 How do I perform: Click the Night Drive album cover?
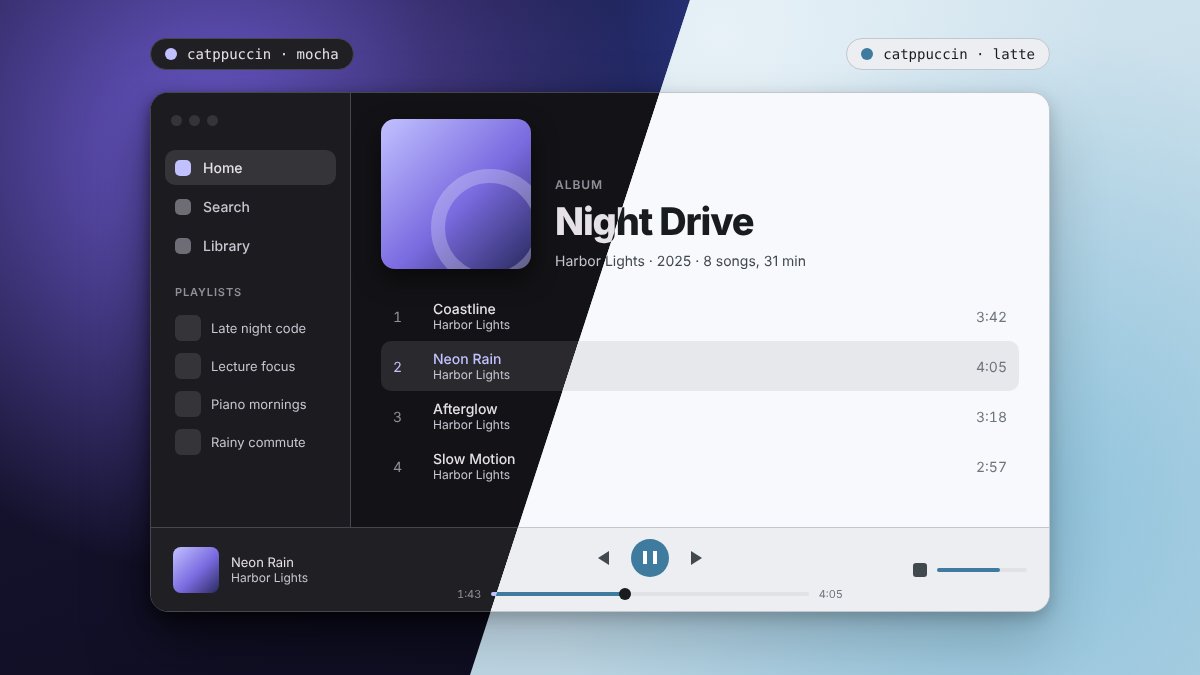click(456, 194)
